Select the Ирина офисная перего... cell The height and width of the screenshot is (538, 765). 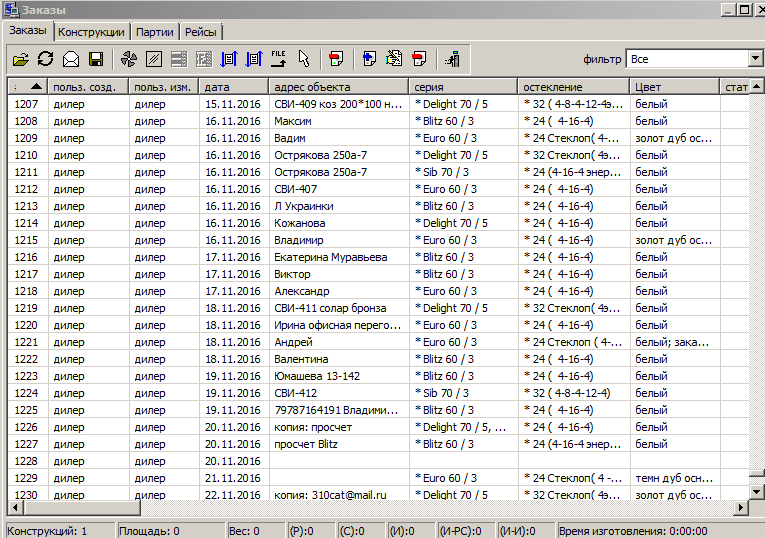point(339,325)
